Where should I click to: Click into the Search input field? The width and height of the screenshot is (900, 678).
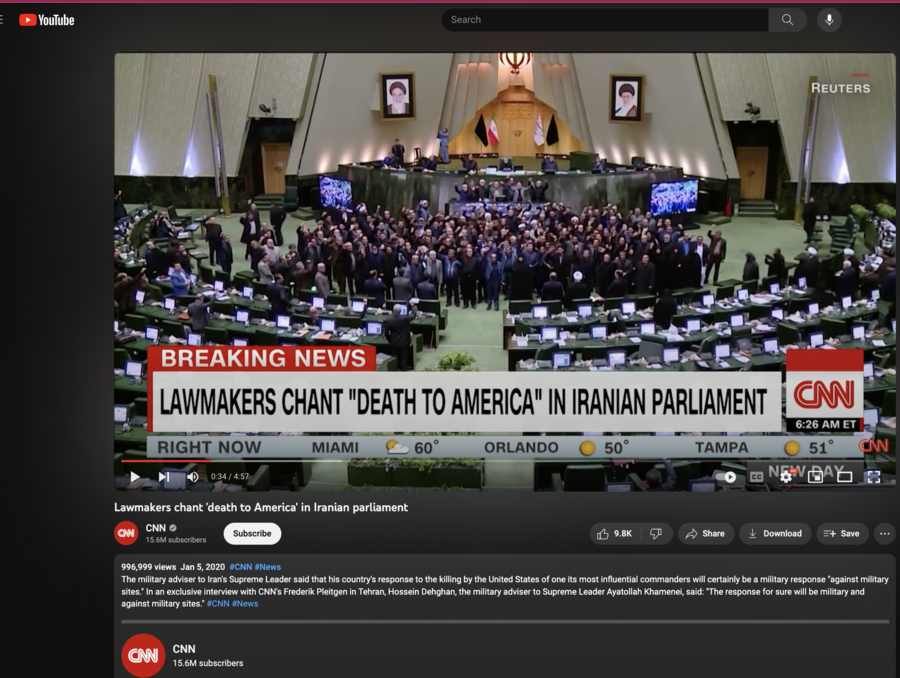[x=604, y=20]
